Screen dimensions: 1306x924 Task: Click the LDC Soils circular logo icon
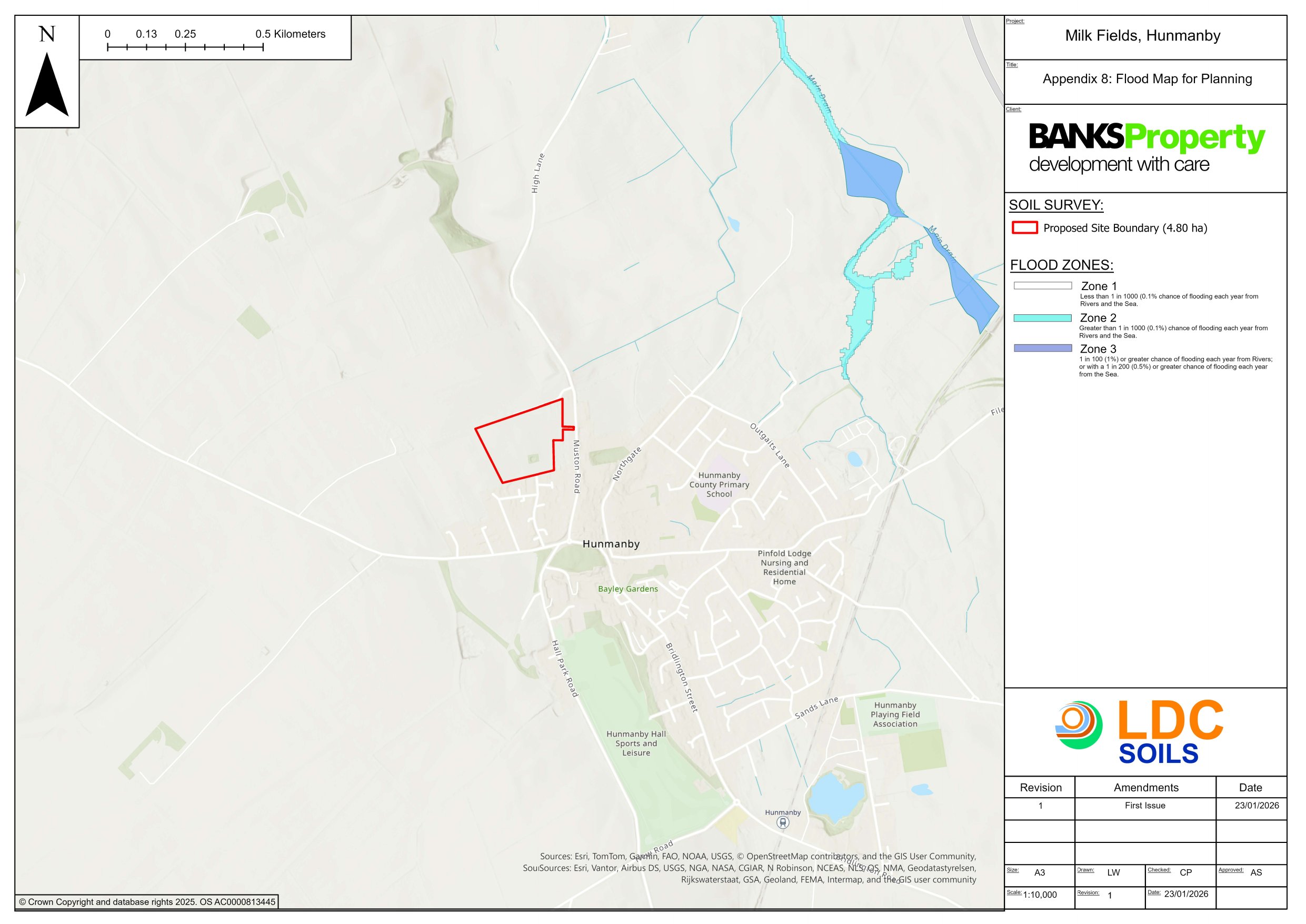pyautogui.click(x=1079, y=725)
